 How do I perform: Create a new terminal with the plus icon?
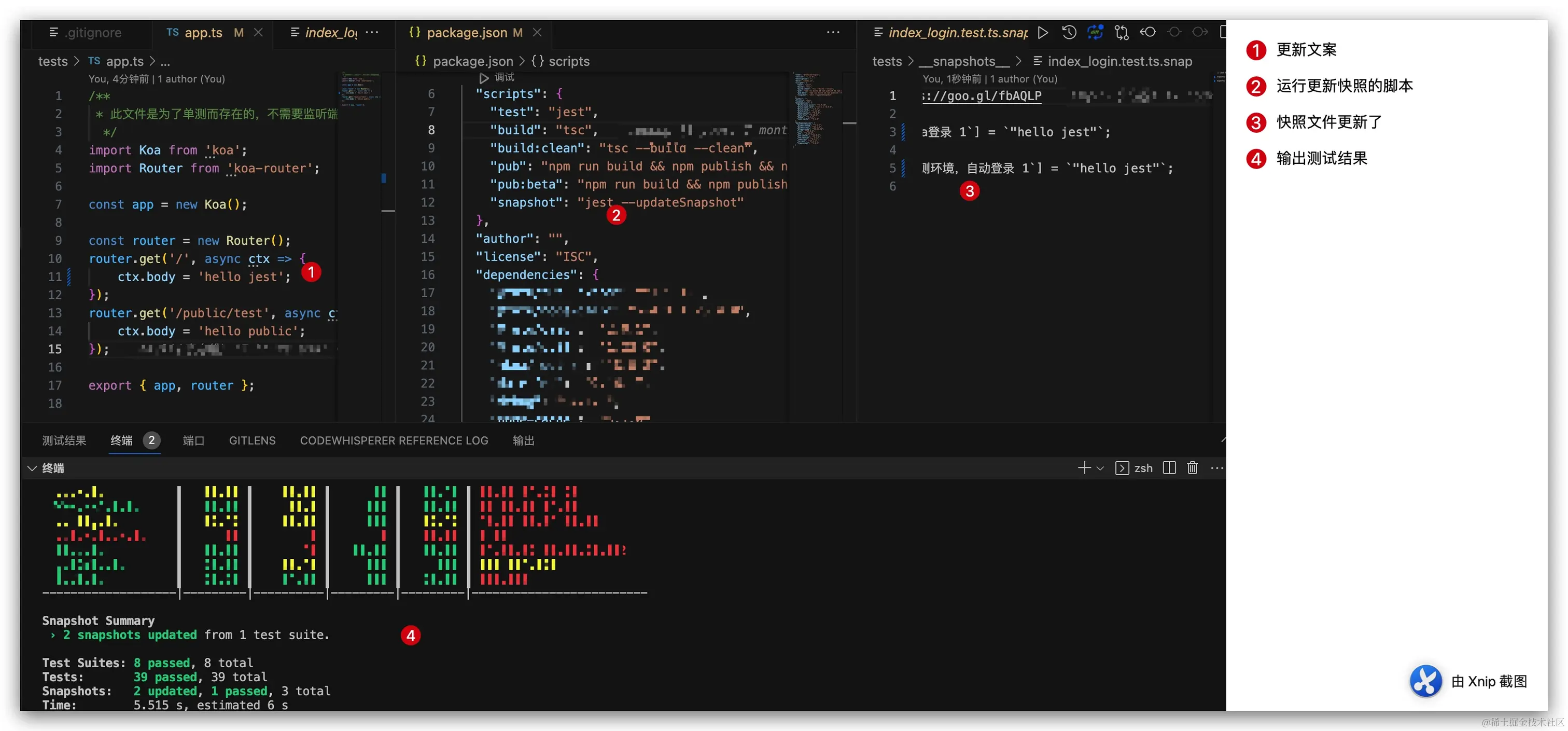pos(1085,468)
